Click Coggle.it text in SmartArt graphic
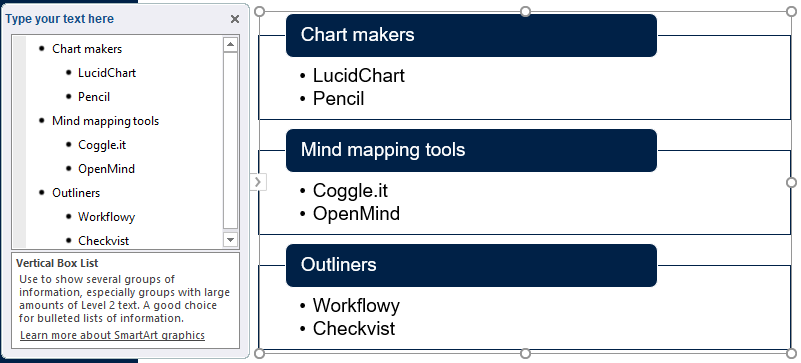Image resolution: width=801 pixels, height=363 pixels. 350,190
